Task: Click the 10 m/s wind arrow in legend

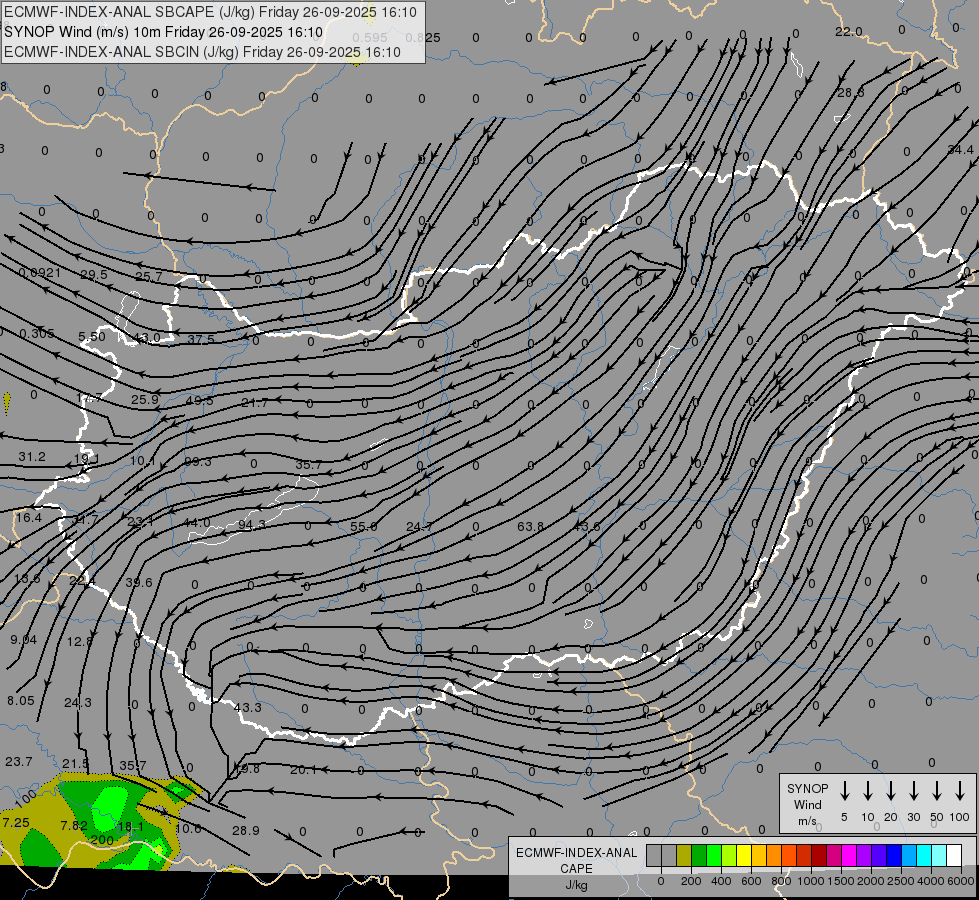Action: (867, 791)
